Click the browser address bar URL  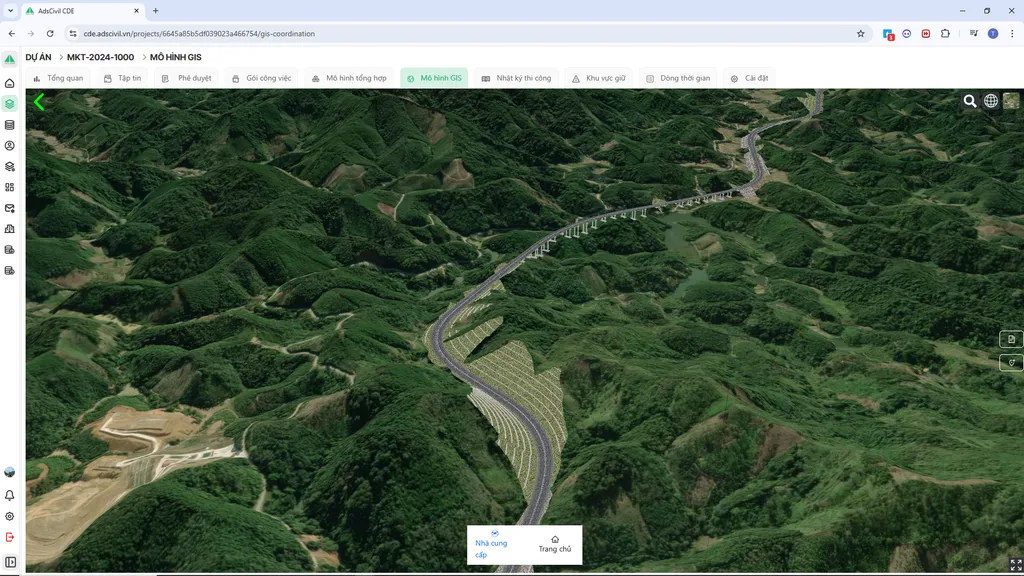pyautogui.click(x=199, y=33)
